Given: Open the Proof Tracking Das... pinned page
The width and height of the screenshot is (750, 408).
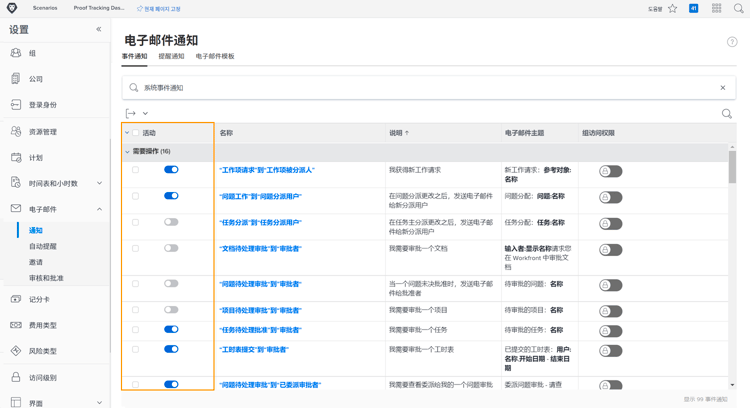Looking at the screenshot, I should click(x=99, y=8).
